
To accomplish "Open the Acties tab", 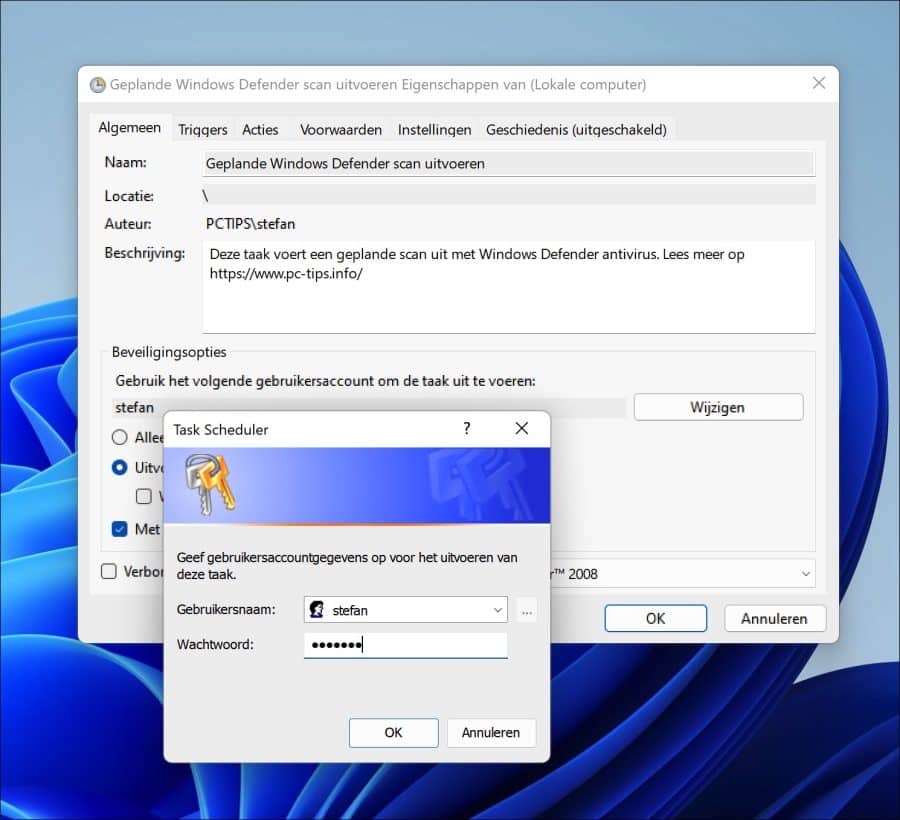I will click(260, 130).
